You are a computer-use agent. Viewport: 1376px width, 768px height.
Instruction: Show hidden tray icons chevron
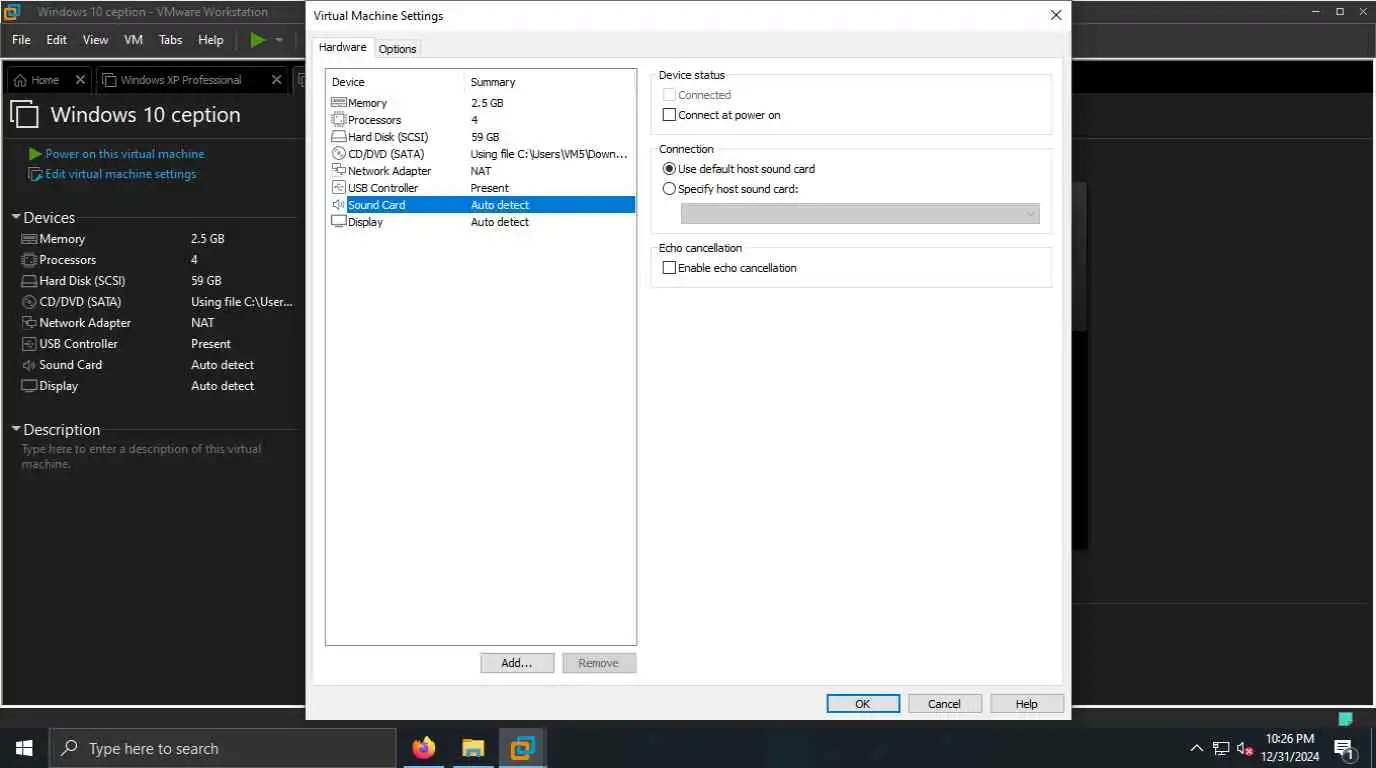pos(1196,748)
